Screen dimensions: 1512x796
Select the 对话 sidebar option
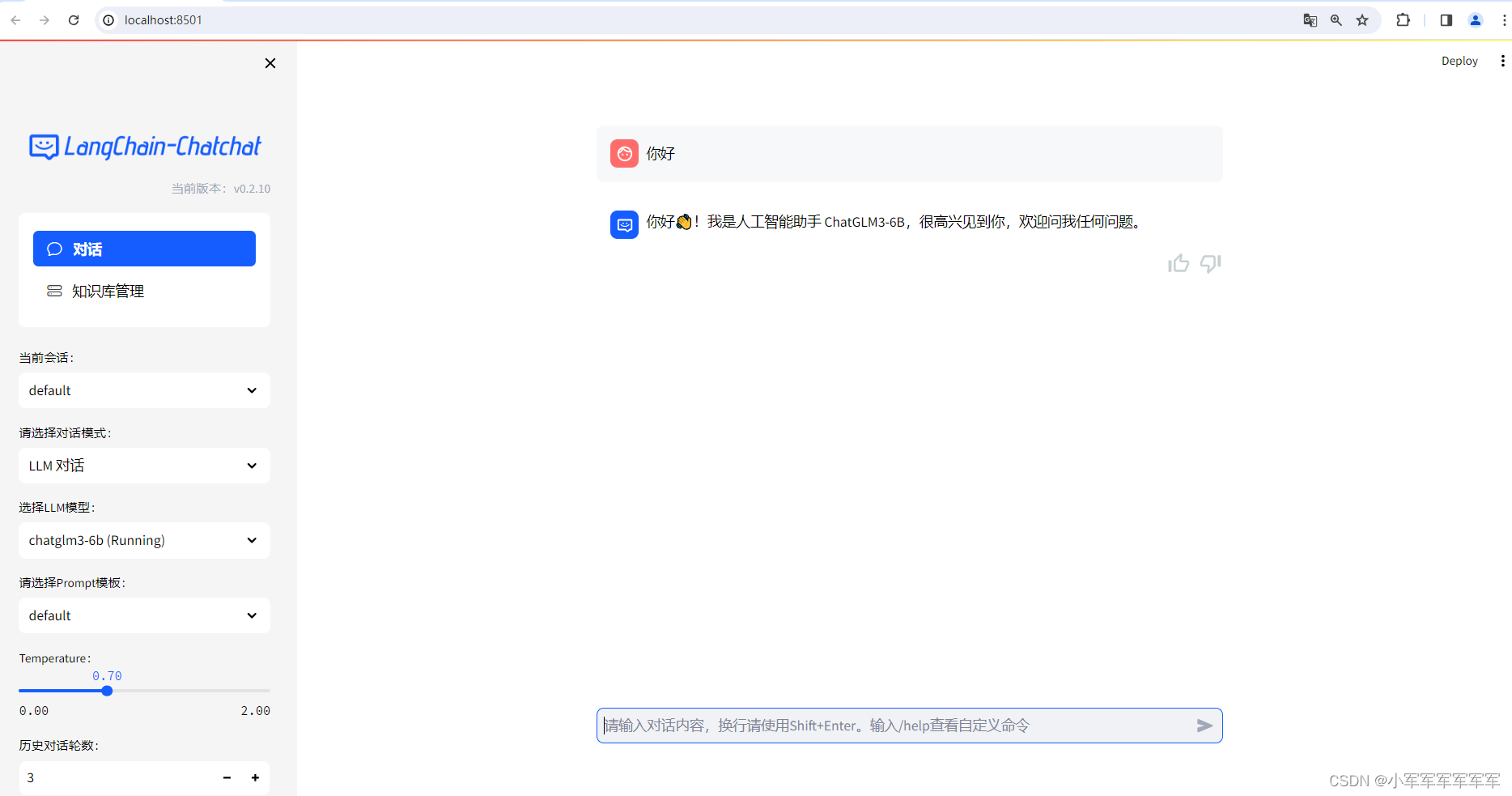[144, 249]
